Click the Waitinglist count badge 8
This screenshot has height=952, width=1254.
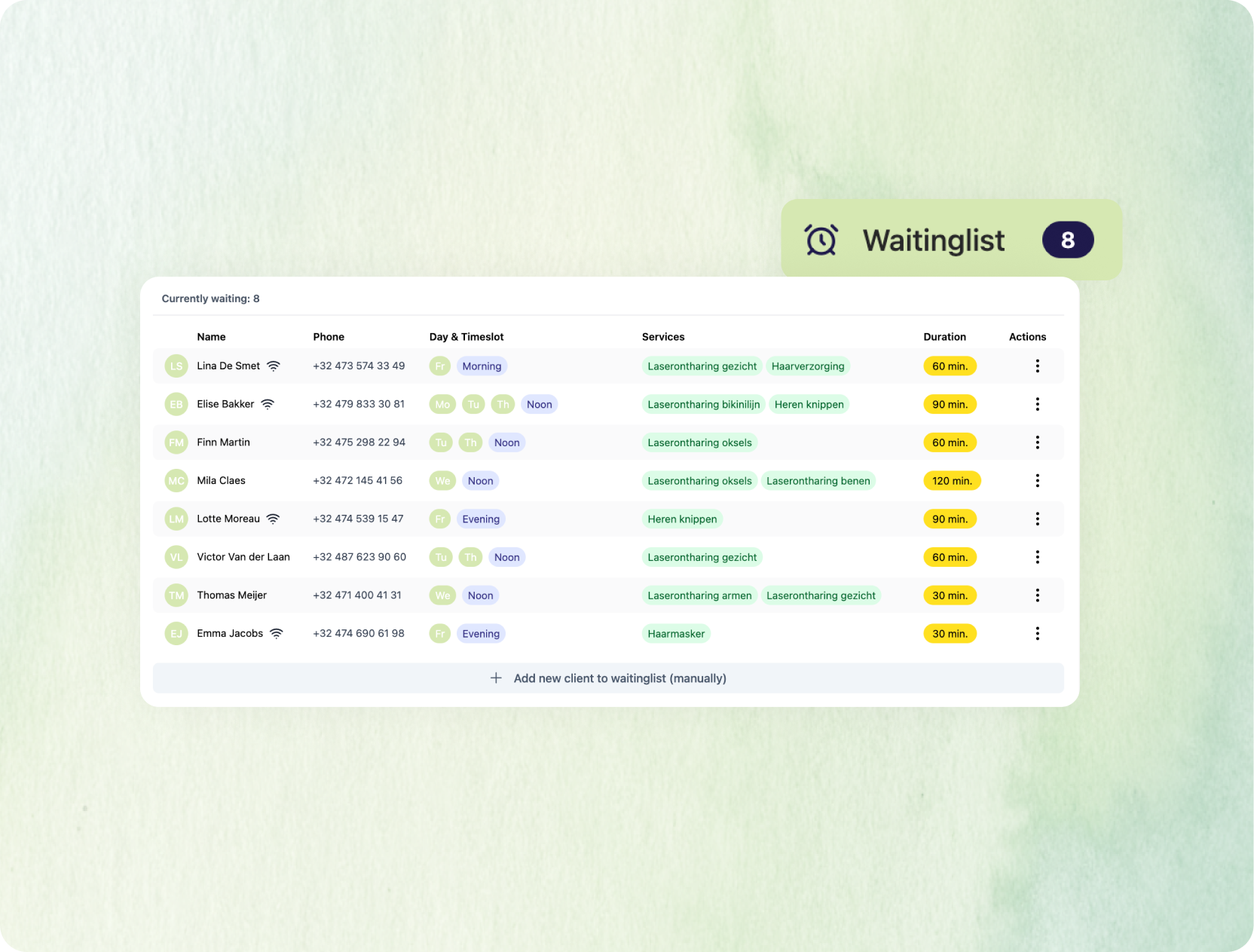(x=1068, y=240)
